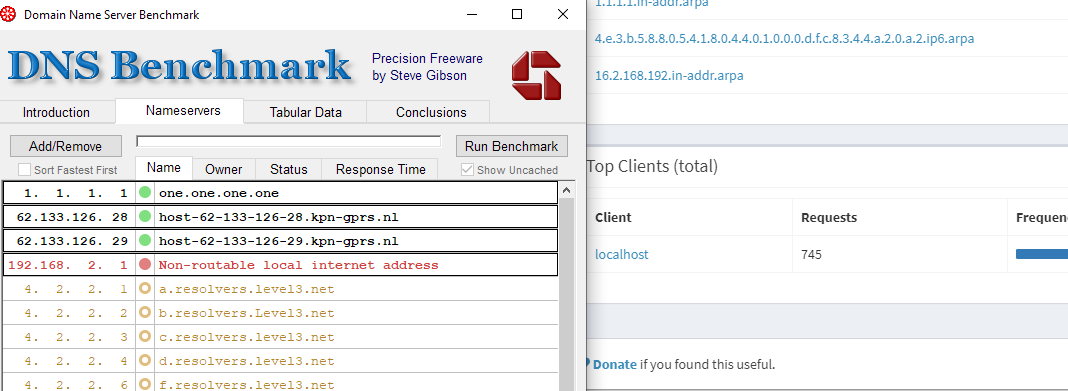Click green status dot for 62.133.126.28
Screen dimensions: 1068x391
pos(144,217)
